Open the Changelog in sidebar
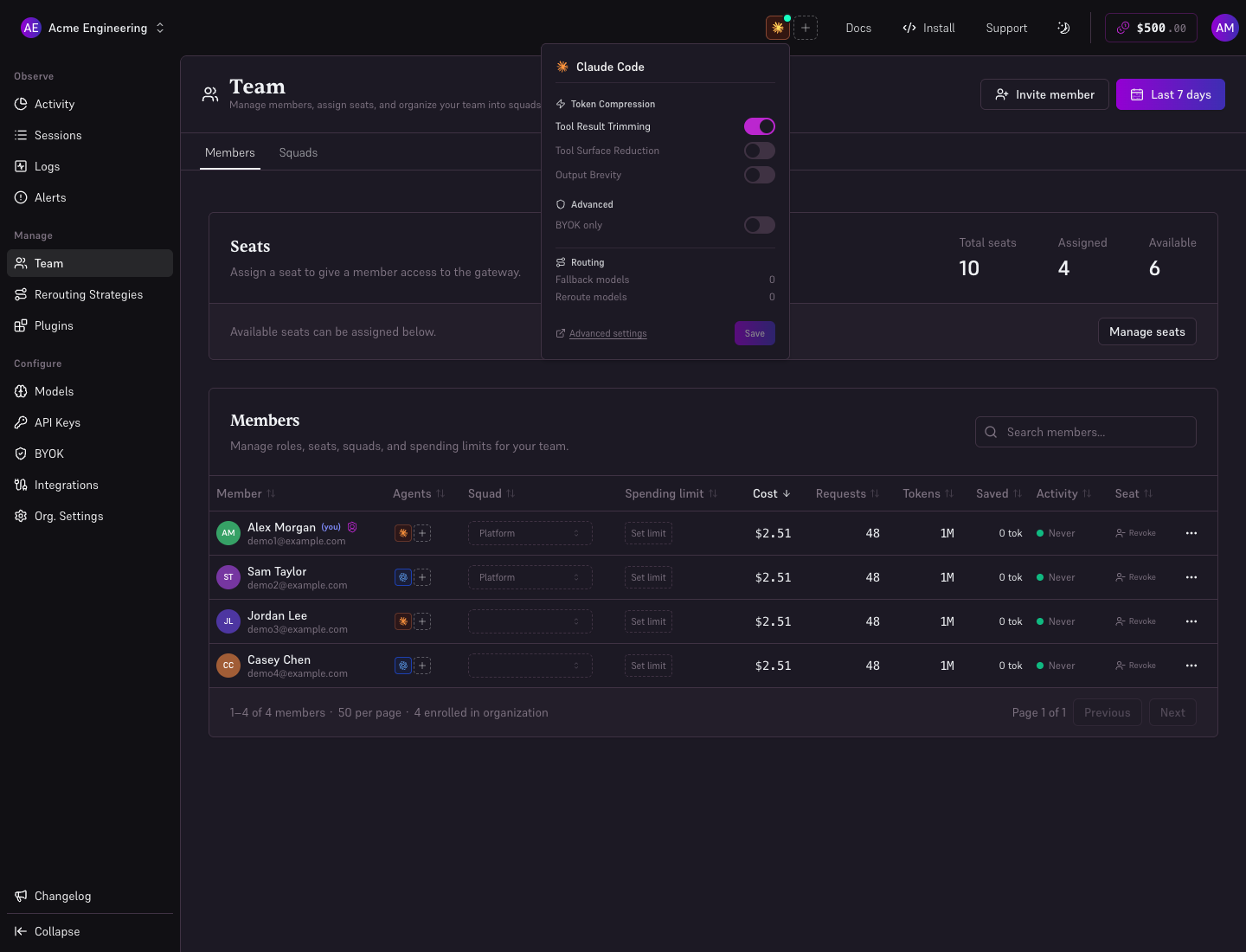Image resolution: width=1246 pixels, height=952 pixels. click(x=90, y=896)
